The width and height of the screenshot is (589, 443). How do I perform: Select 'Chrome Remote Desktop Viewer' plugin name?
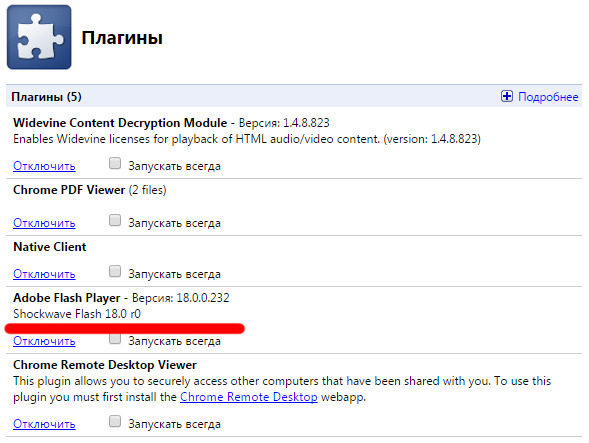pos(105,365)
